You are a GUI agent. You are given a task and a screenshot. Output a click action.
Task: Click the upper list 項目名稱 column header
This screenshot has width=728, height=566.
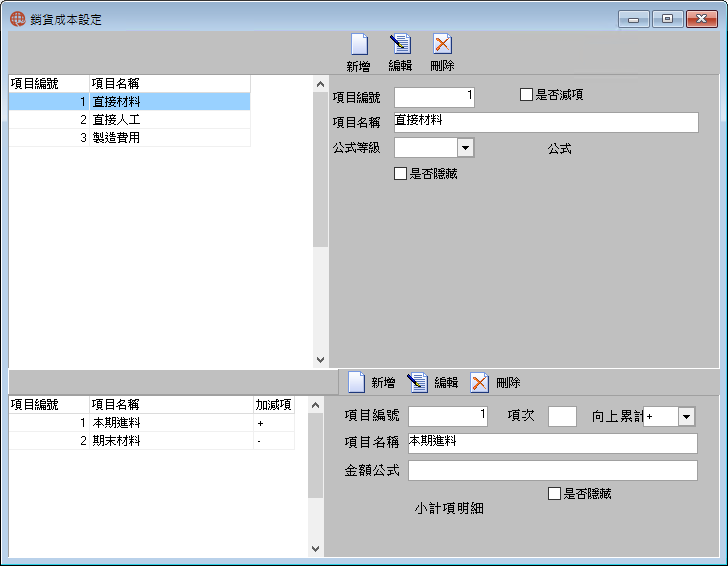click(170, 84)
